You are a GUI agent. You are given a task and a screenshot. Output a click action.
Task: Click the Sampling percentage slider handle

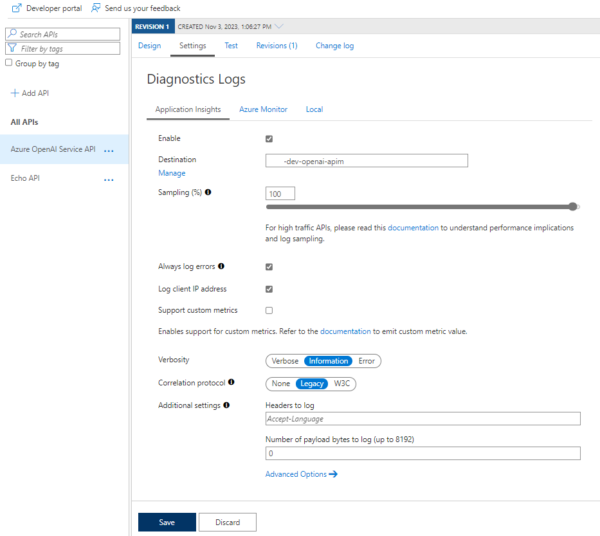pos(573,207)
